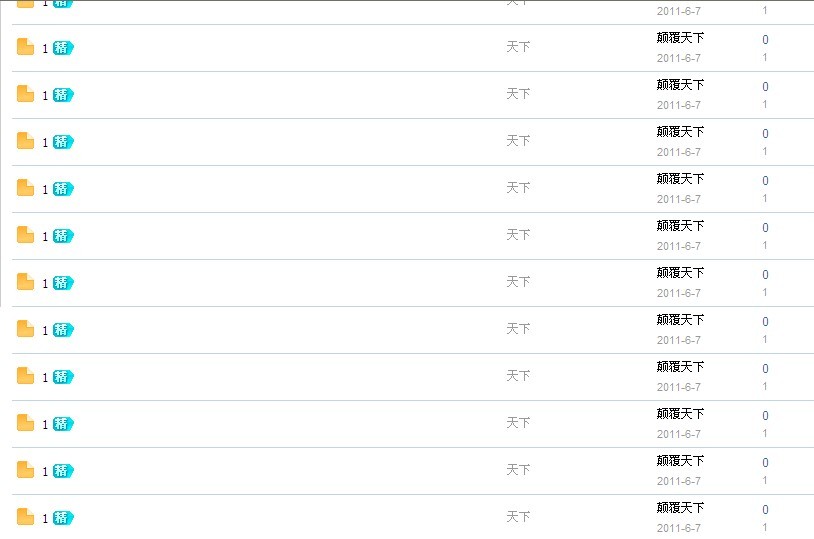Image resolution: width=814 pixels, height=539 pixels.
Task: Click the 2011-6-7 date in the fifth full row
Action: pos(679,246)
